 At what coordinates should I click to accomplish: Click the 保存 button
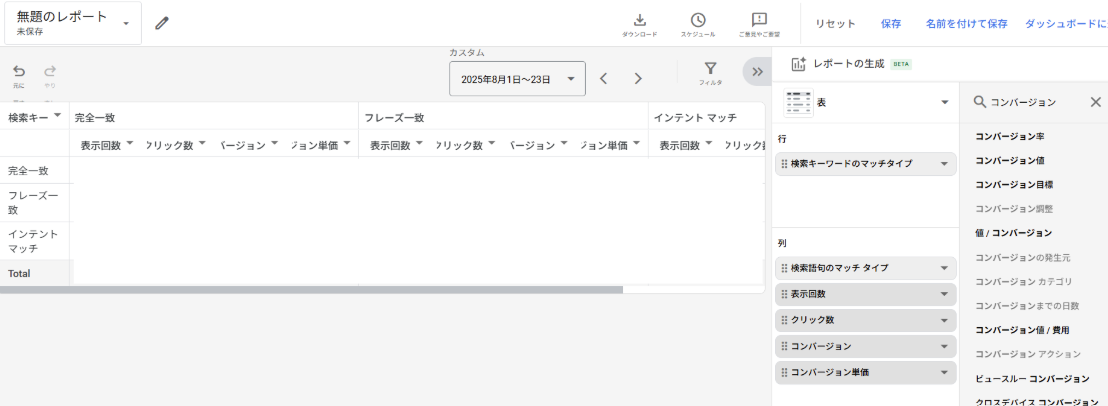[891, 24]
